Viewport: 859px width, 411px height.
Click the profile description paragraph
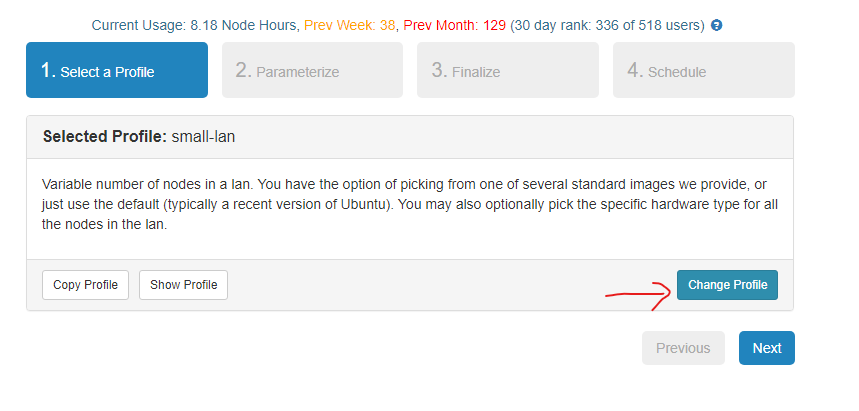410,205
